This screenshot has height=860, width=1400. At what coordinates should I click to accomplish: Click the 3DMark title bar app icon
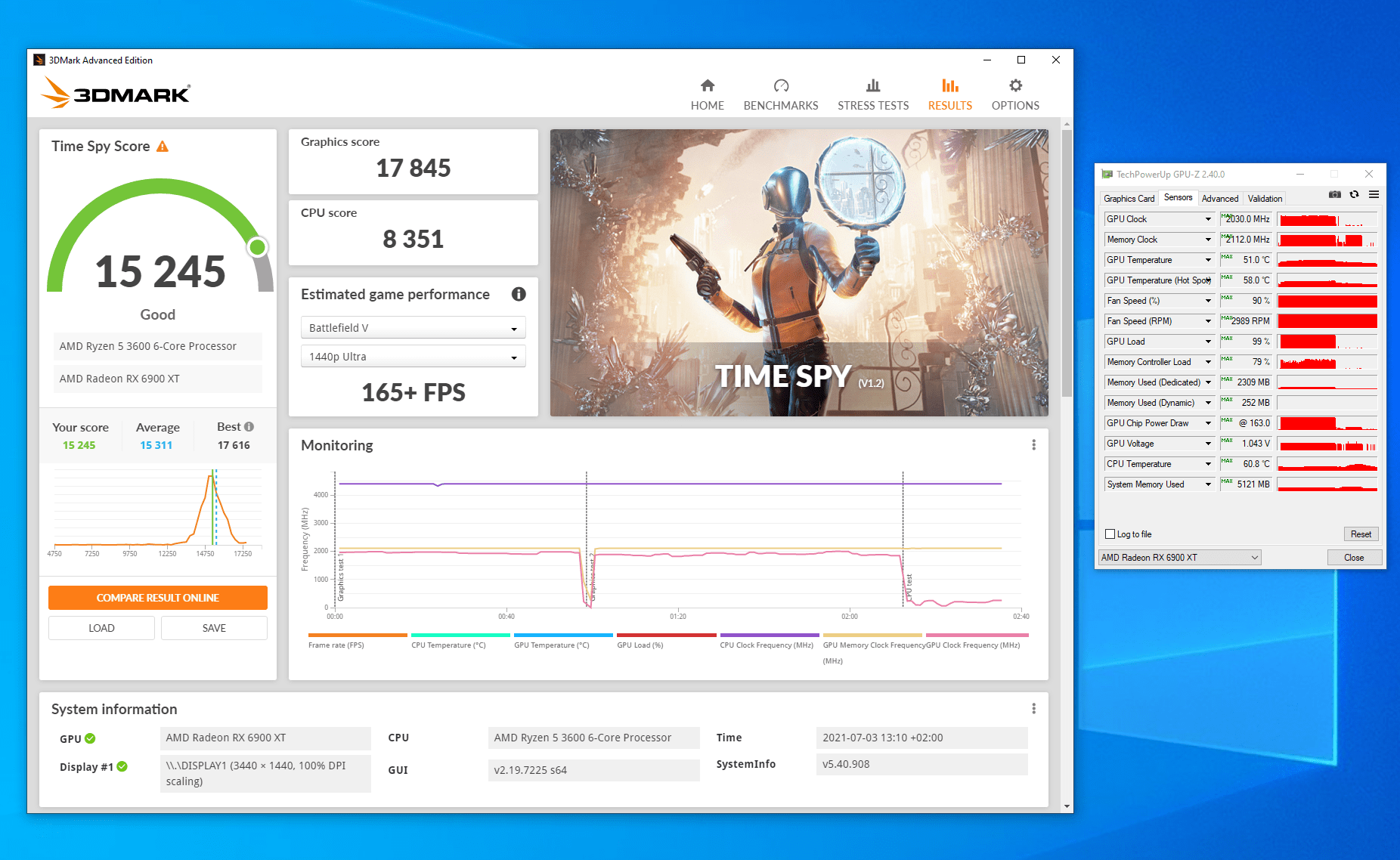pyautogui.click(x=39, y=60)
